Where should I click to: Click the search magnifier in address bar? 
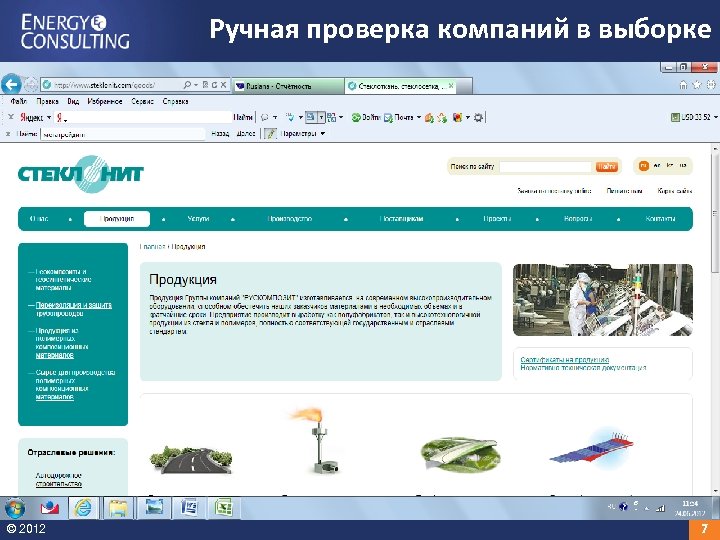[187, 85]
